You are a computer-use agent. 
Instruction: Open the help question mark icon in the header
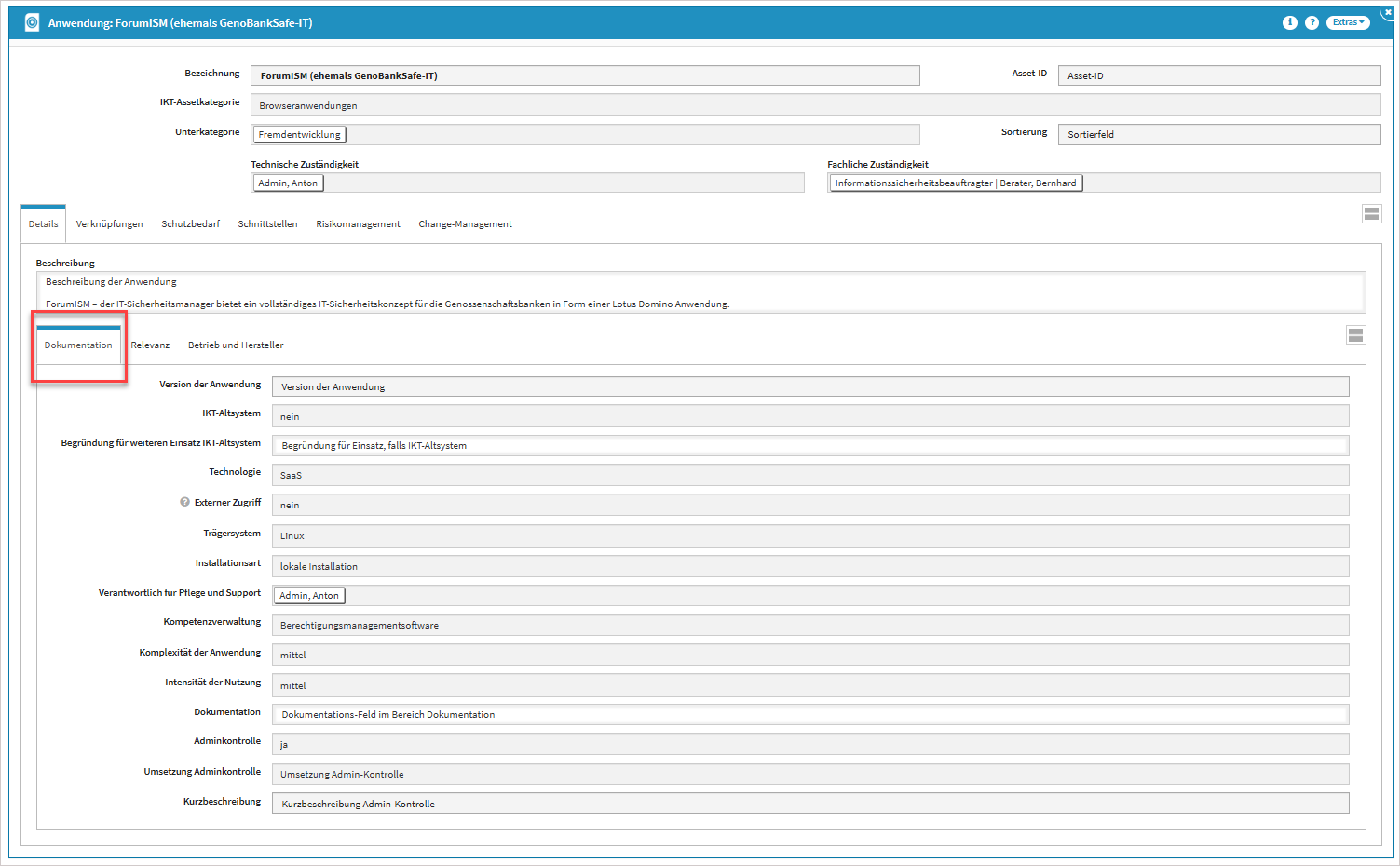(1312, 22)
